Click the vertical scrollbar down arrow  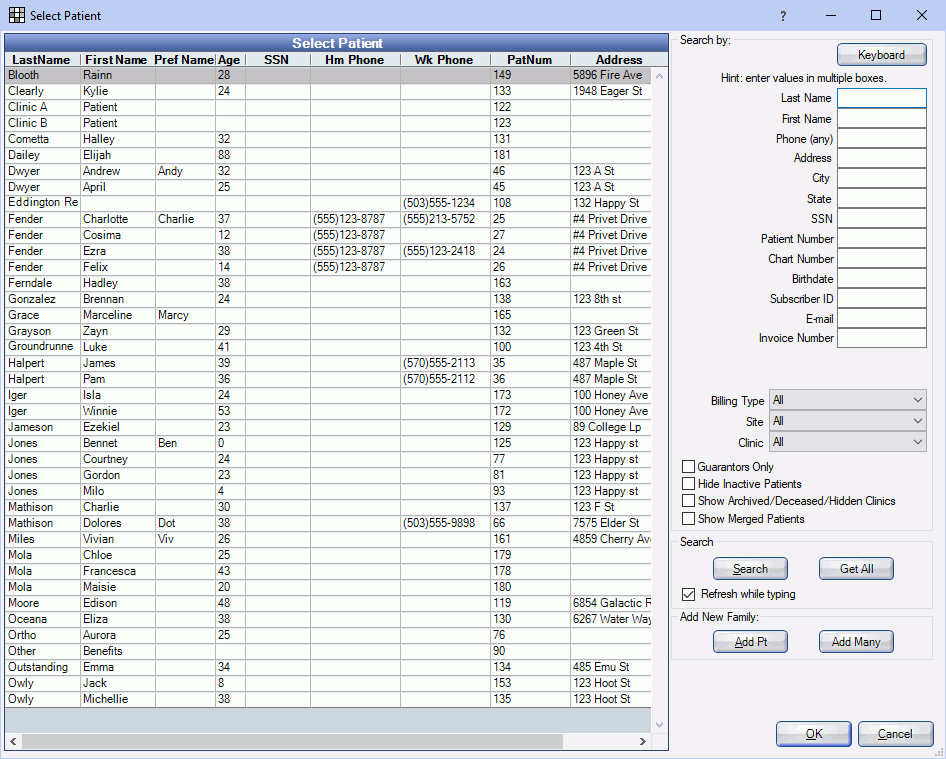(x=659, y=723)
